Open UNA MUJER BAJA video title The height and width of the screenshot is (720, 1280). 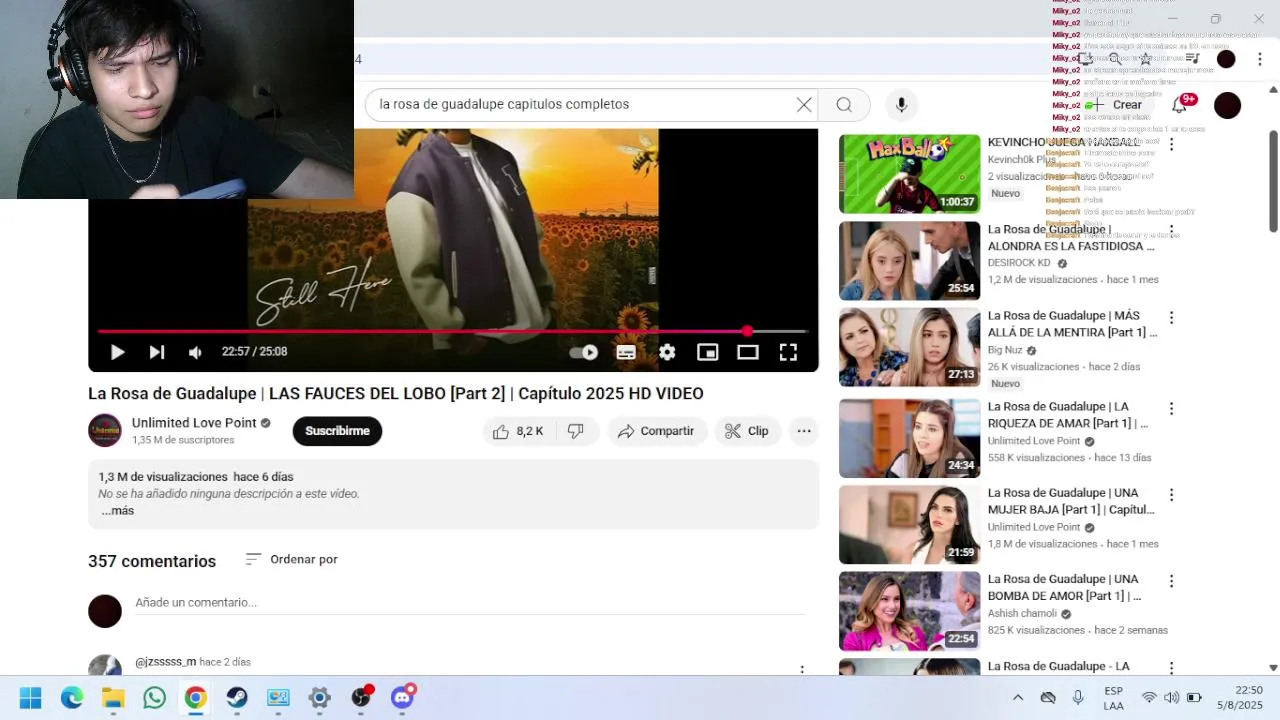click(1071, 501)
